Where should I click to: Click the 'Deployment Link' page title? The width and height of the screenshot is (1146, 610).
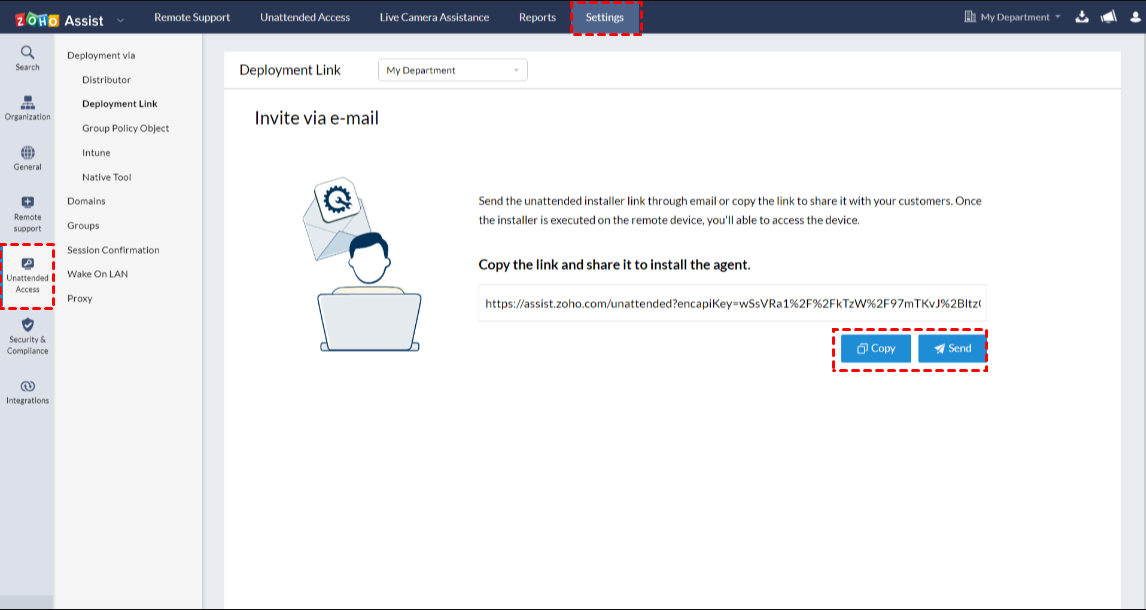(x=290, y=70)
